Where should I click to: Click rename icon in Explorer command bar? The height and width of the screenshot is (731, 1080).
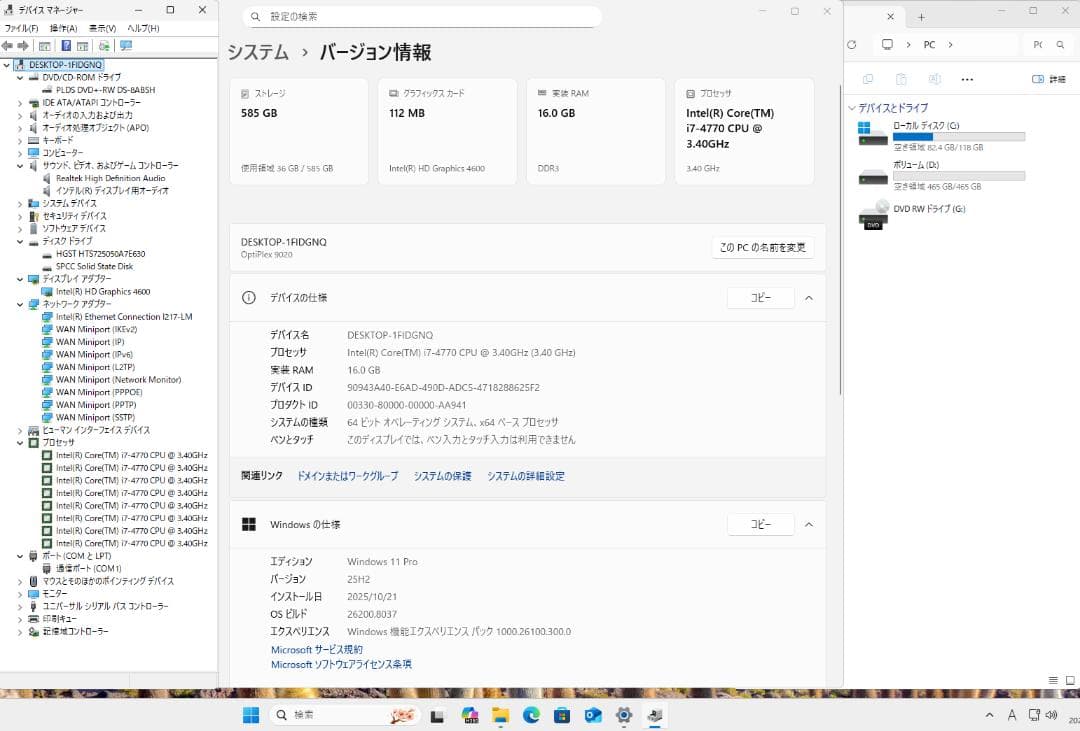tap(935, 79)
